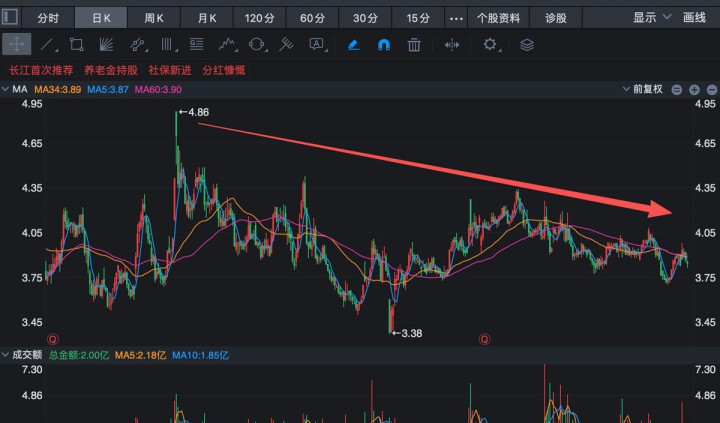Switch to the 周K weekly chart tab
720x423 pixels.
pos(154,18)
